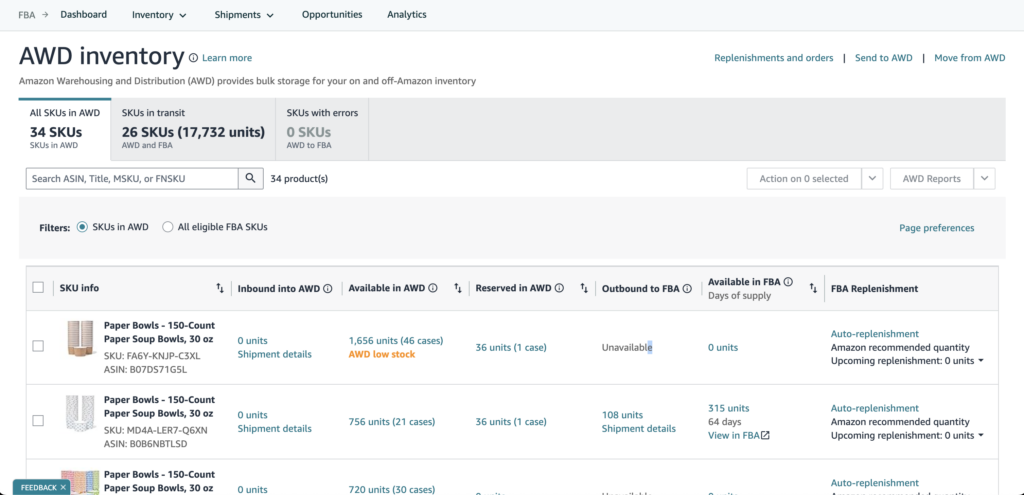Open product thumbnail for SKU FA6Y-KNJP-C3XL
Image resolution: width=1024 pixels, height=495 pixels.
(82, 338)
